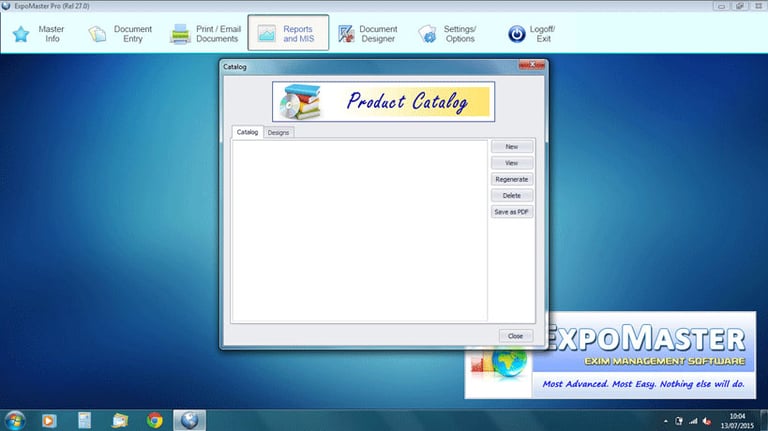
Task: Show hidden tray icons arrow
Action: [x=666, y=421]
